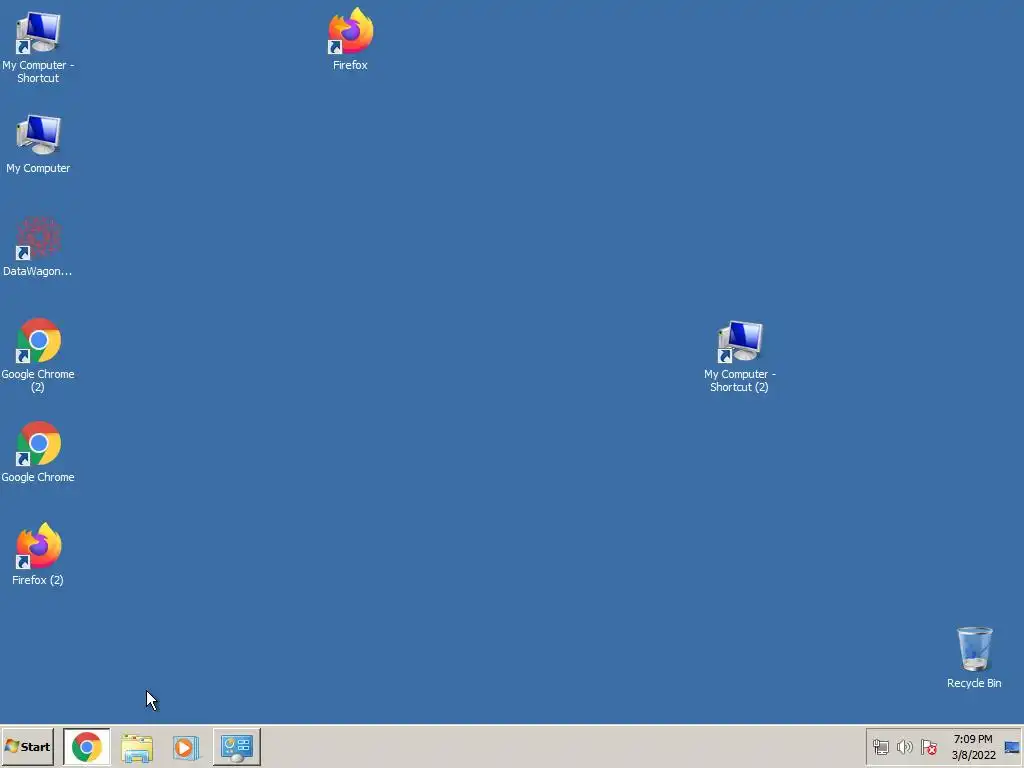Open Google Chrome from the taskbar

click(x=87, y=746)
